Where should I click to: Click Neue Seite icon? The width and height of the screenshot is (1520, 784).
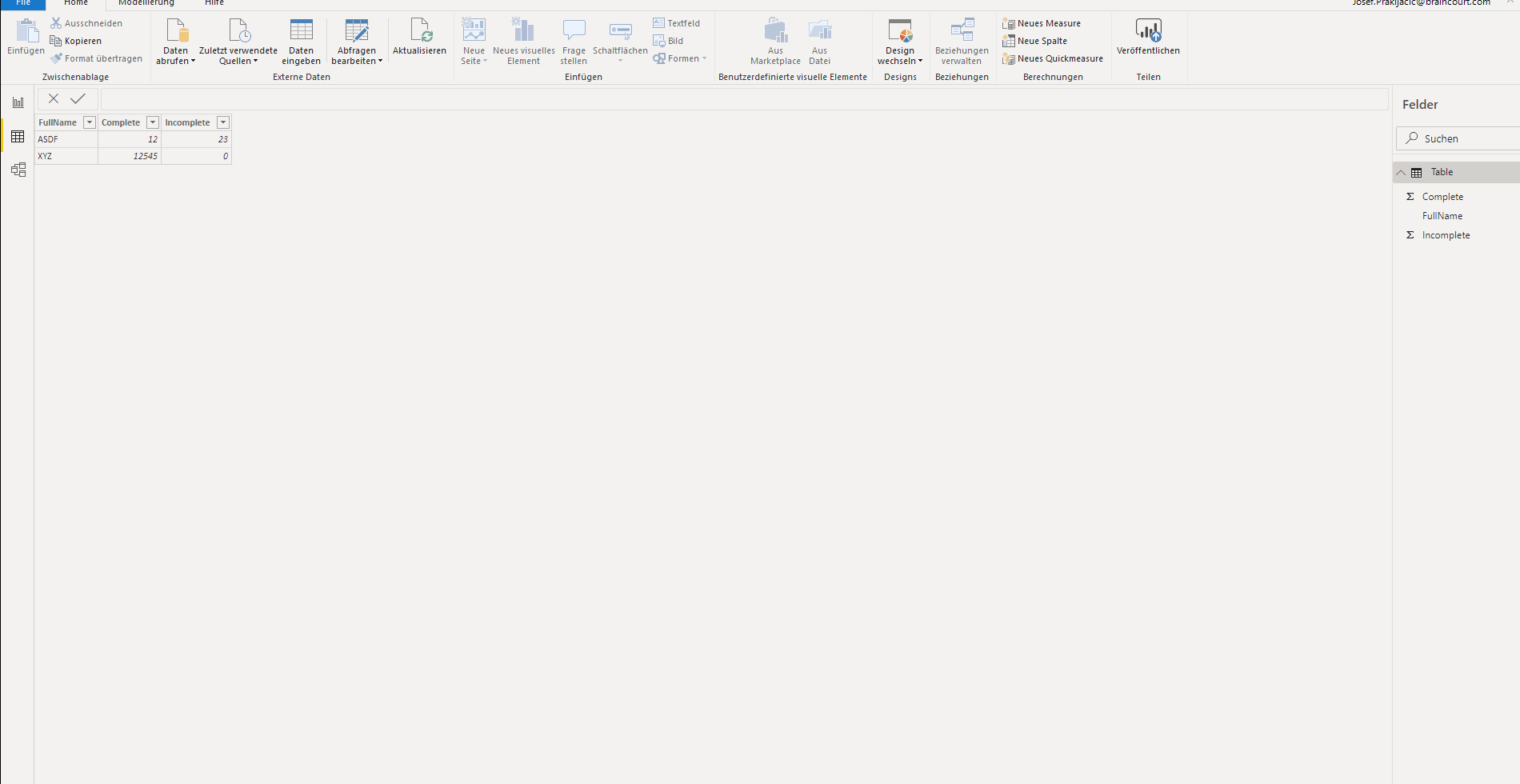click(x=474, y=30)
